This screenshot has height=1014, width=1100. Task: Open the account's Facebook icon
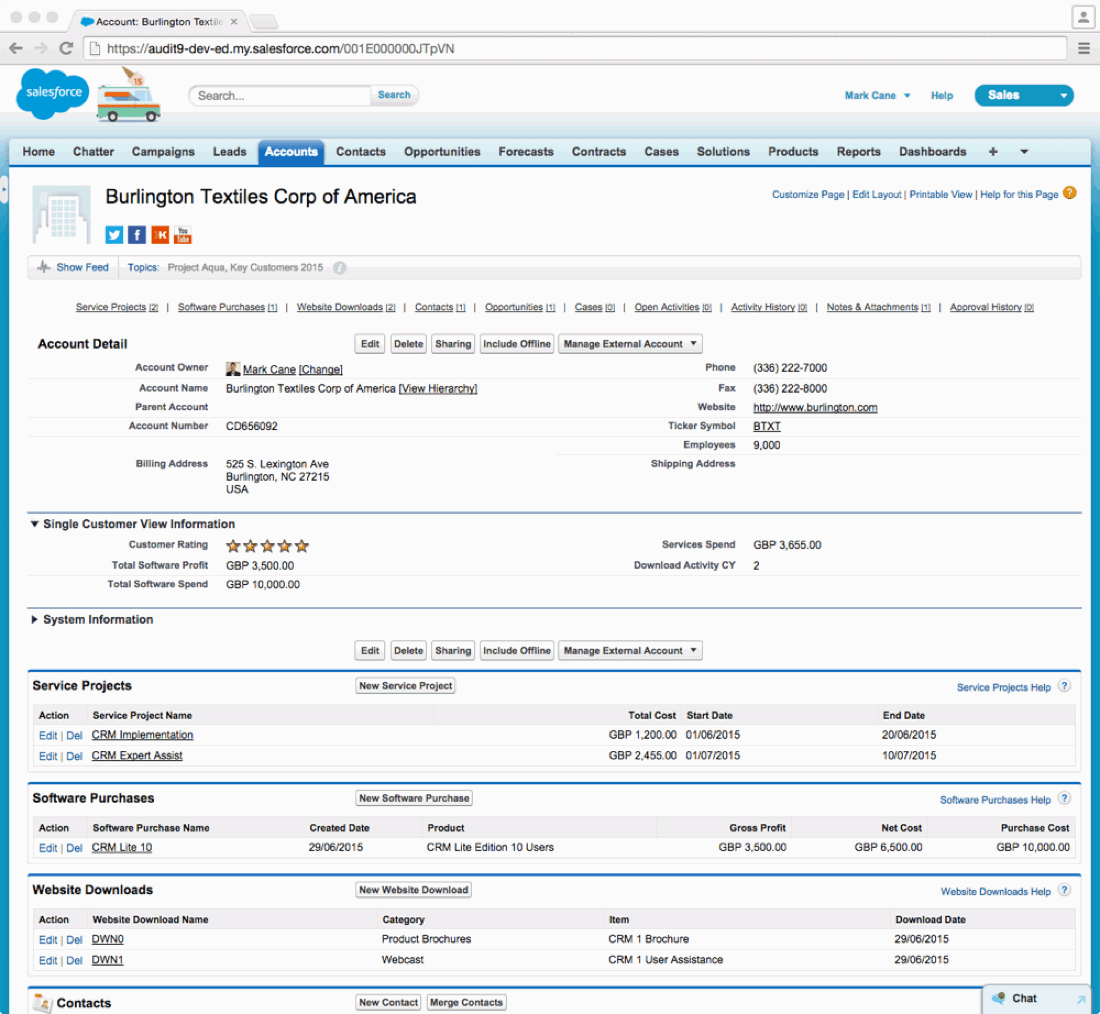click(x=138, y=235)
